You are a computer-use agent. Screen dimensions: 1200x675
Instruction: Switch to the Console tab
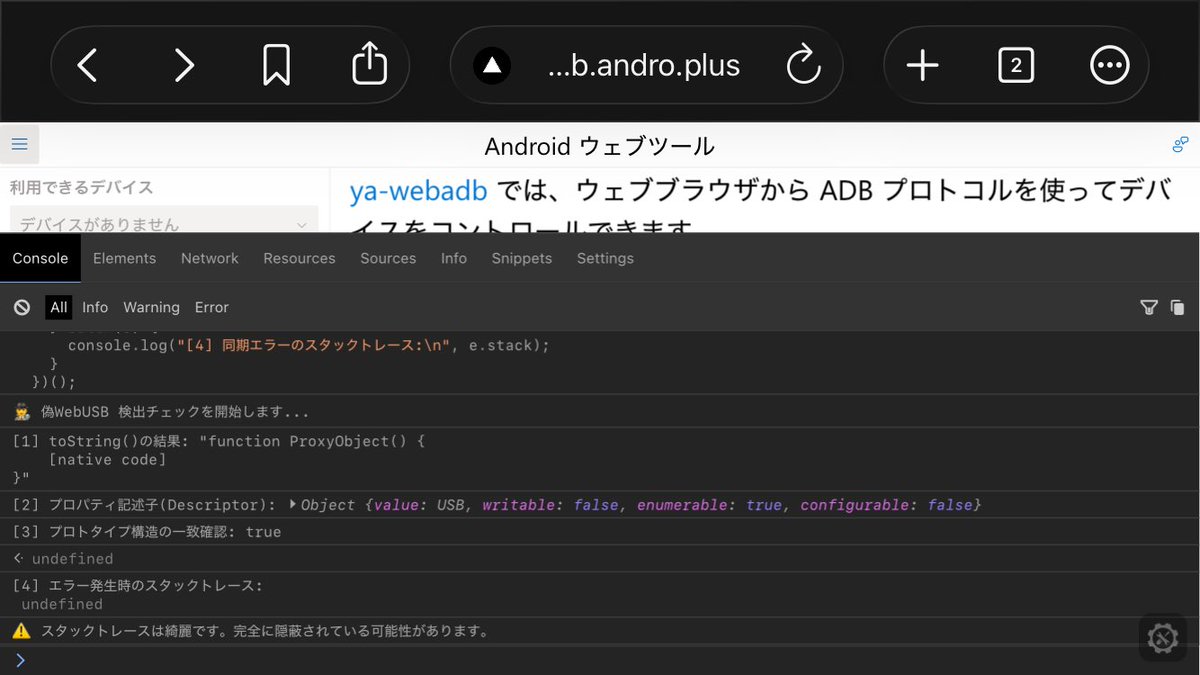[40, 258]
